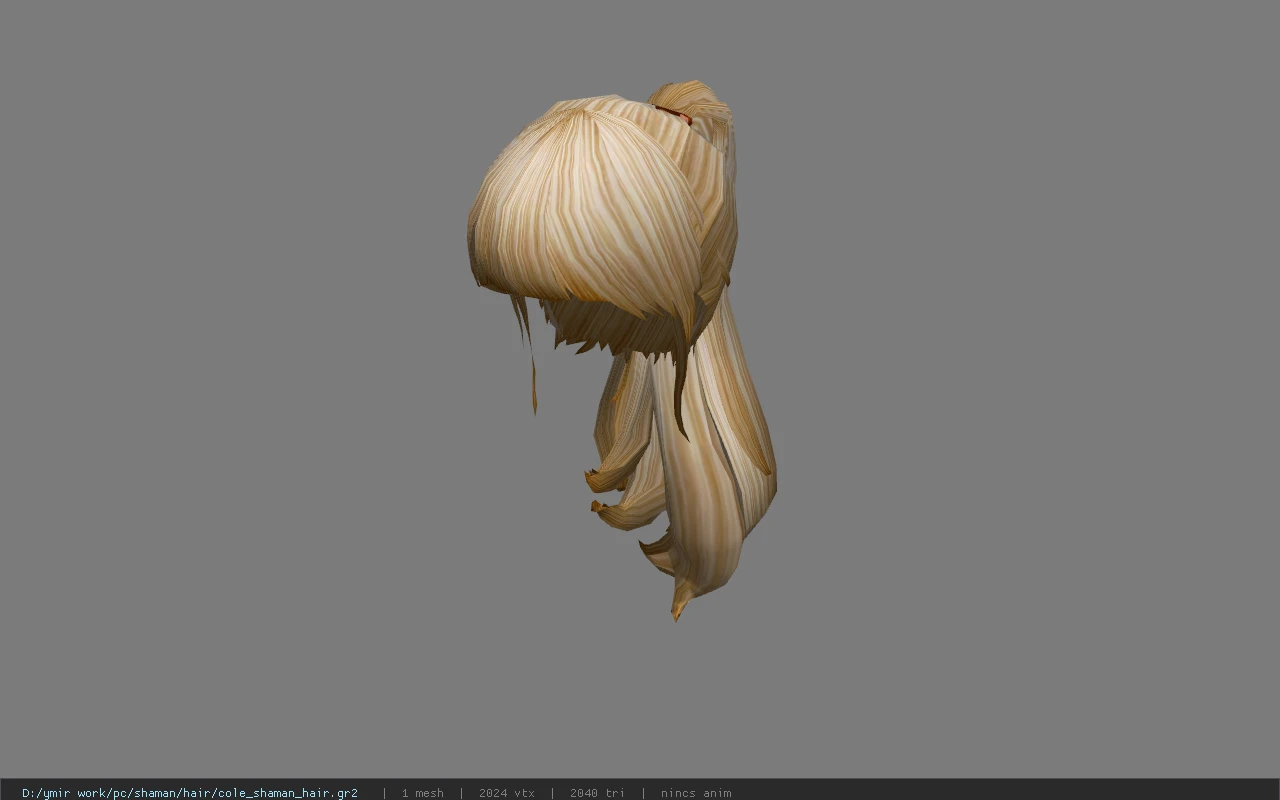
Task: Click the '2024 vtx' vertex count
Action: (x=506, y=792)
